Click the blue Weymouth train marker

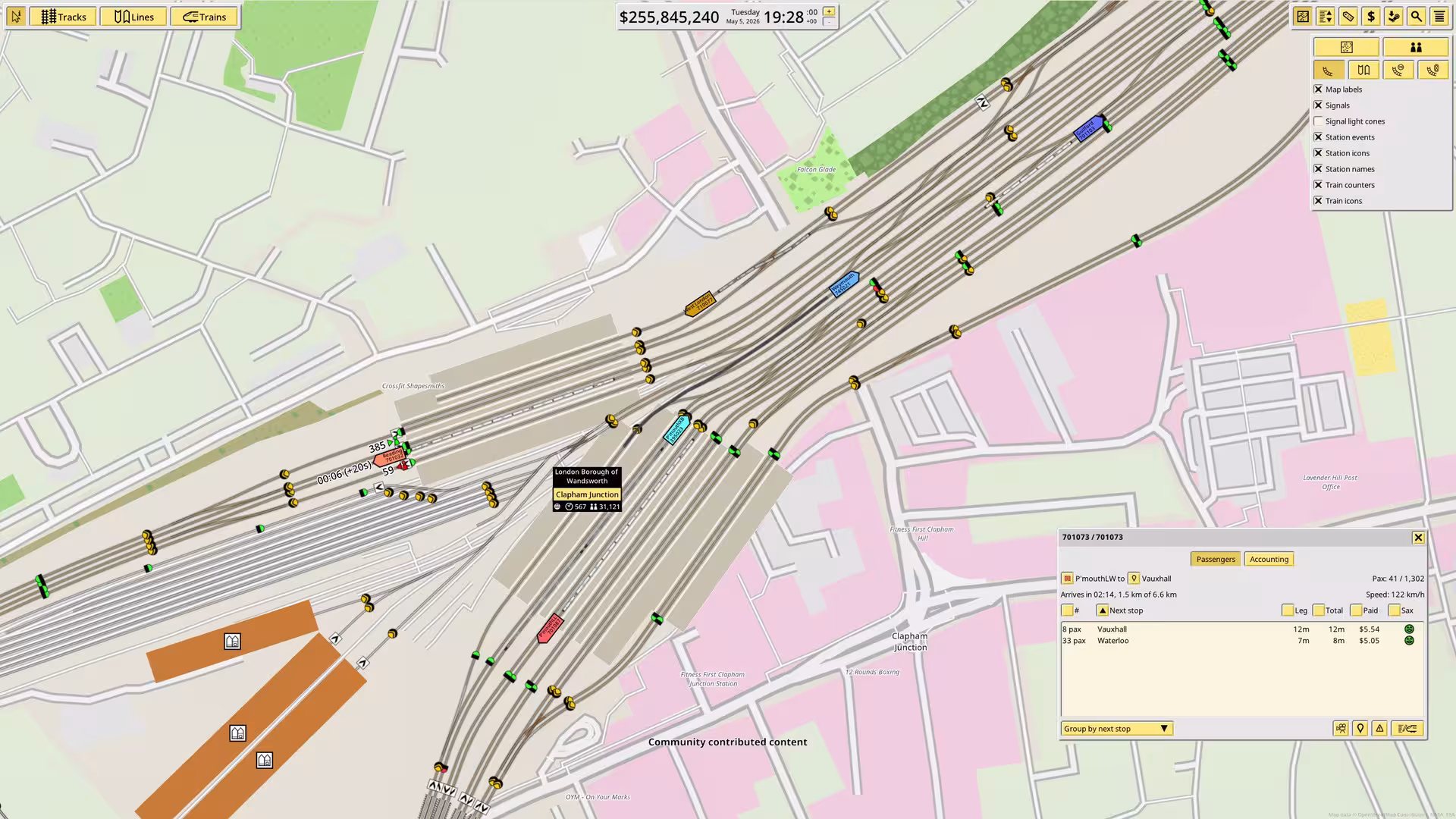(843, 284)
